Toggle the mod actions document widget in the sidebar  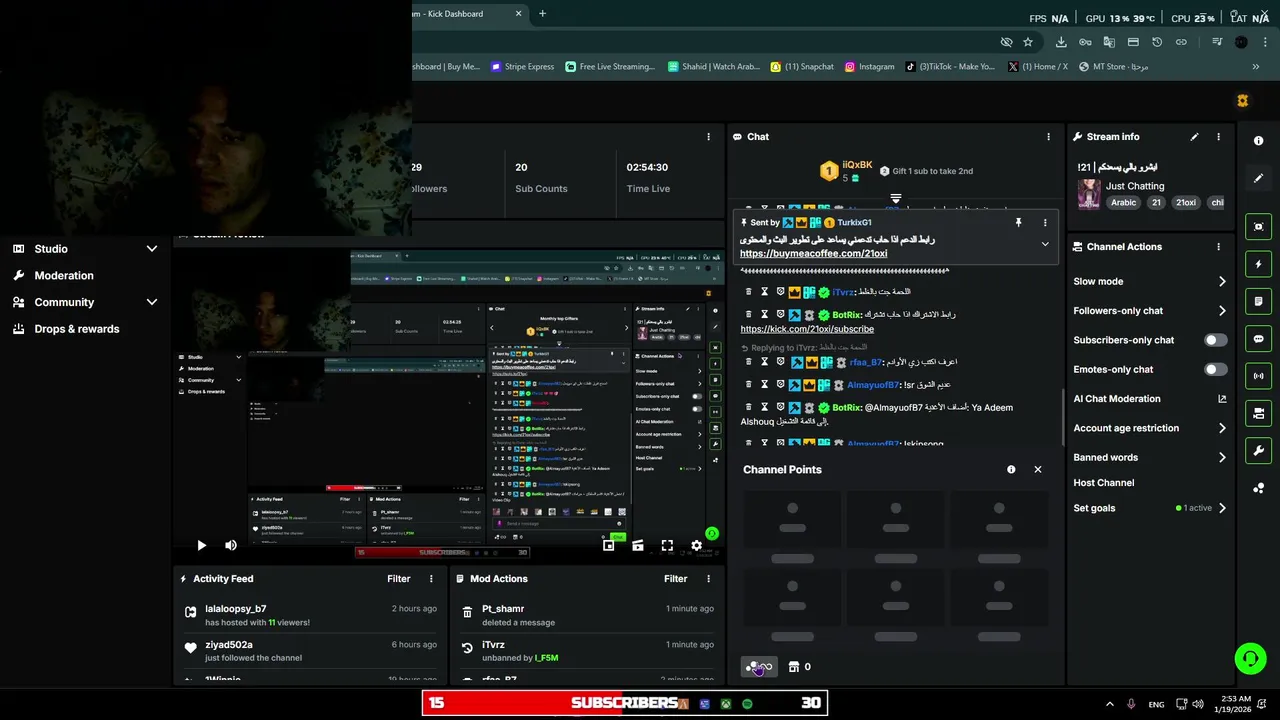[x=1259, y=301]
